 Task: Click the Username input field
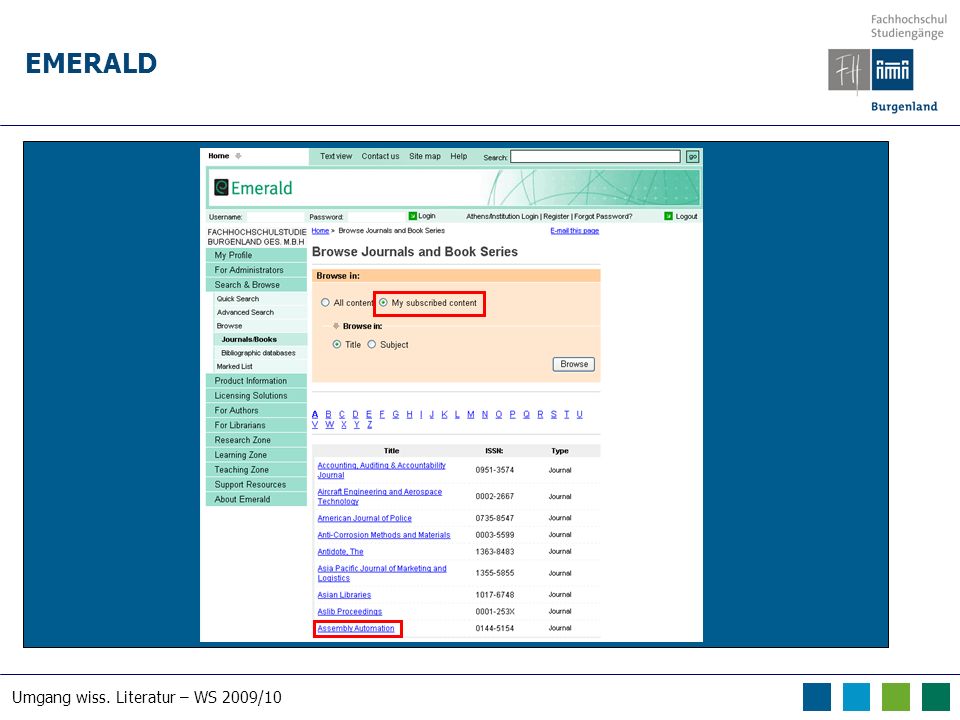click(x=275, y=217)
